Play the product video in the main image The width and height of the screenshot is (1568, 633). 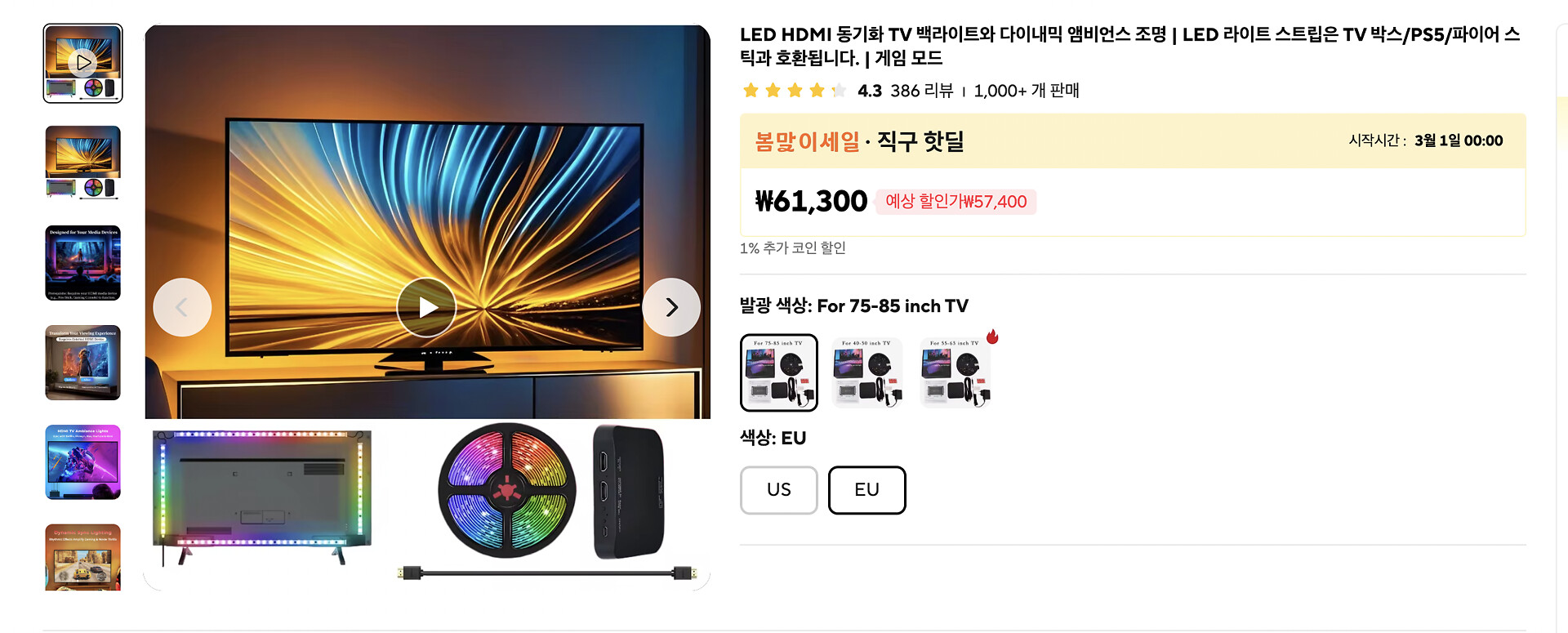(x=426, y=307)
